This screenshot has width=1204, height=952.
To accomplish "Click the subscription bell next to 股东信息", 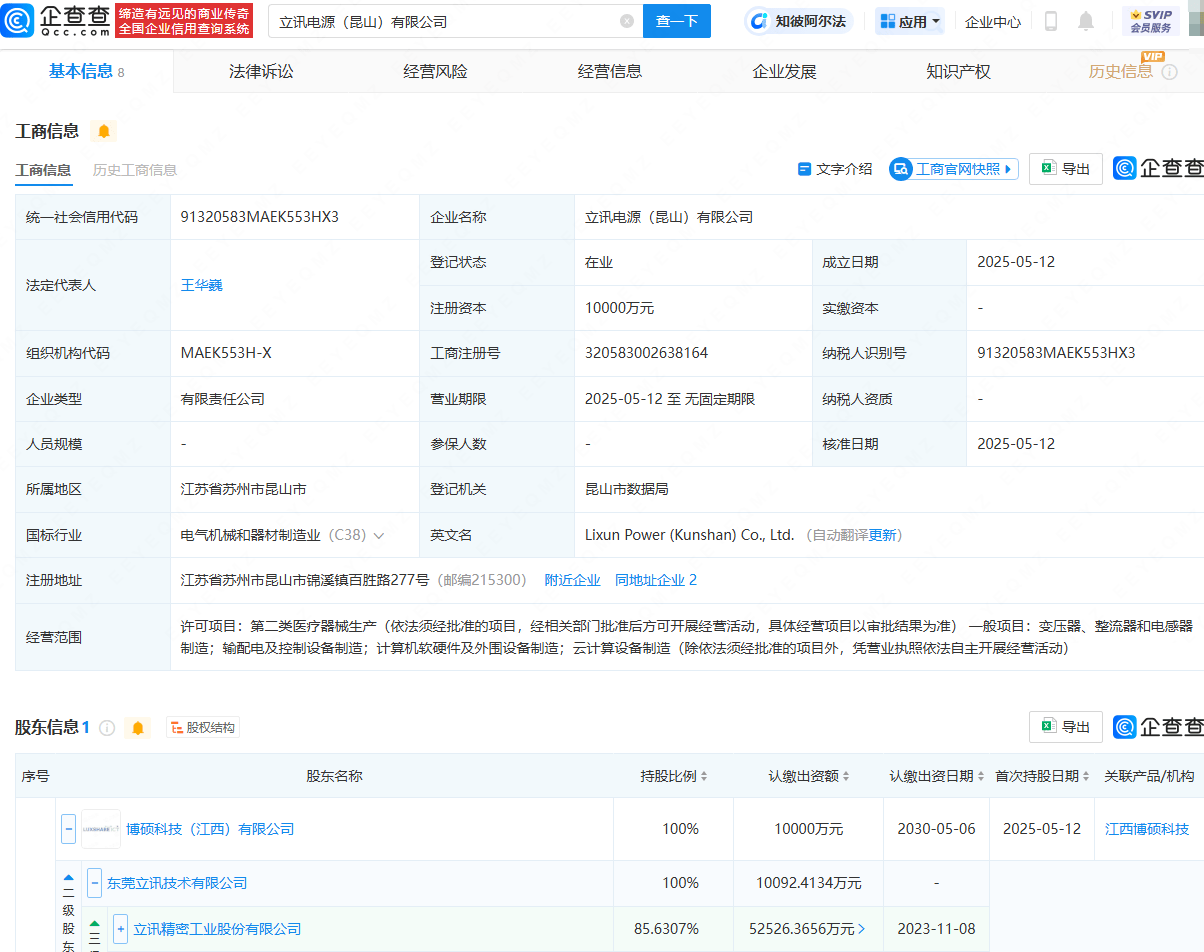I will [138, 727].
